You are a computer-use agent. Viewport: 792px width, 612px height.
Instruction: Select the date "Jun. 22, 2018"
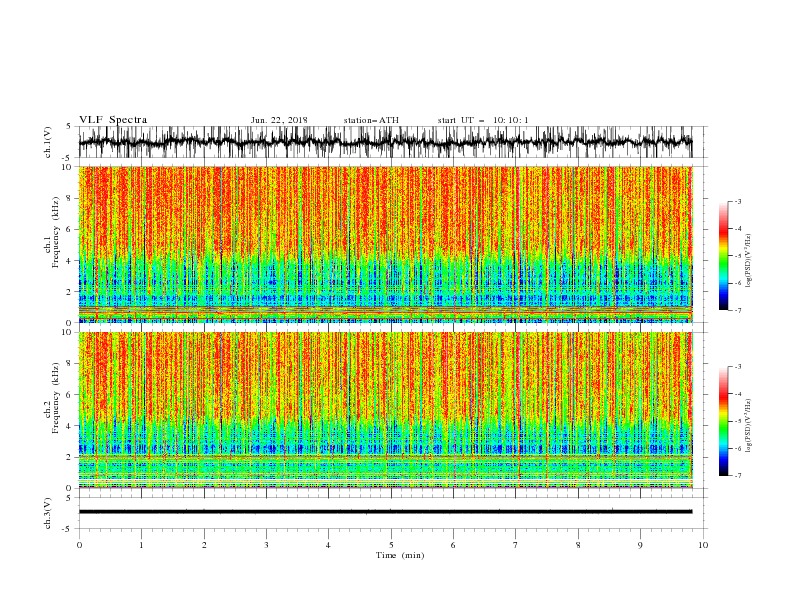279,120
